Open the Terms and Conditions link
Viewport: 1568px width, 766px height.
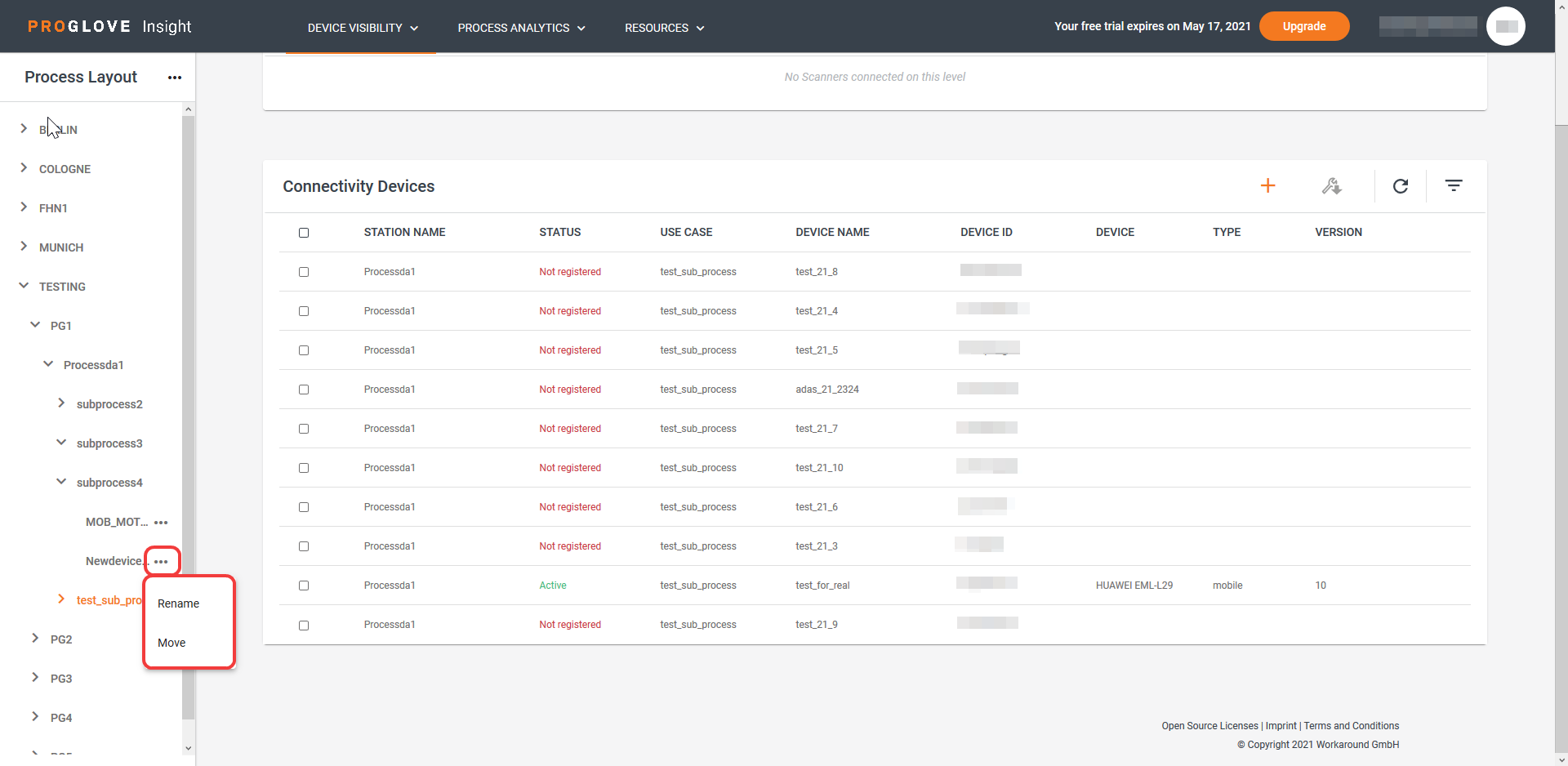click(1352, 726)
